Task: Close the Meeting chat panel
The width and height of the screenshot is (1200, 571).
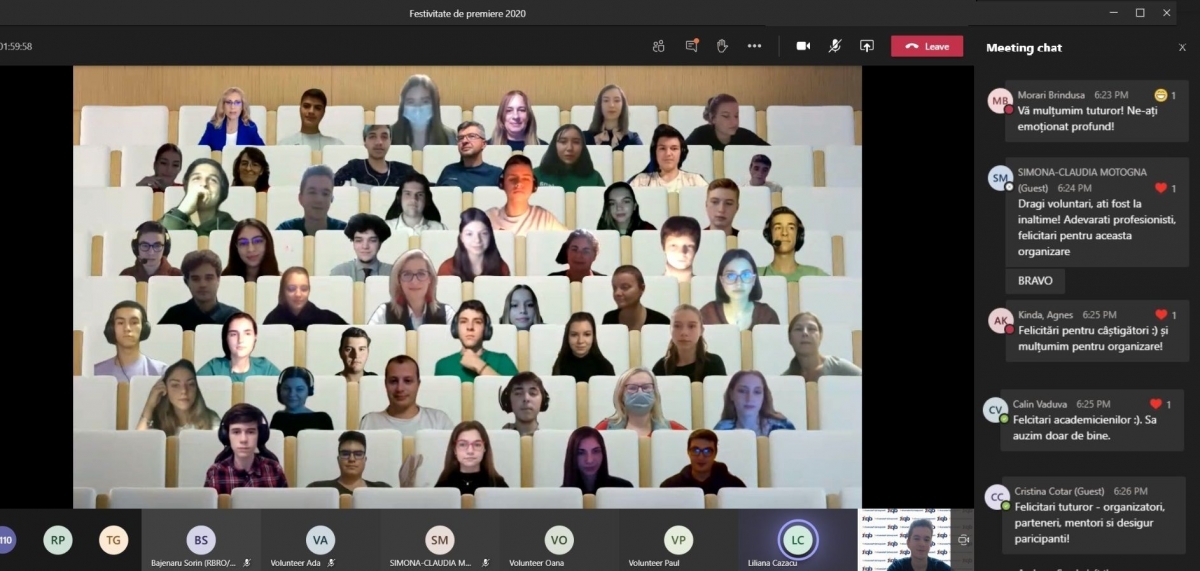Action: [1182, 48]
